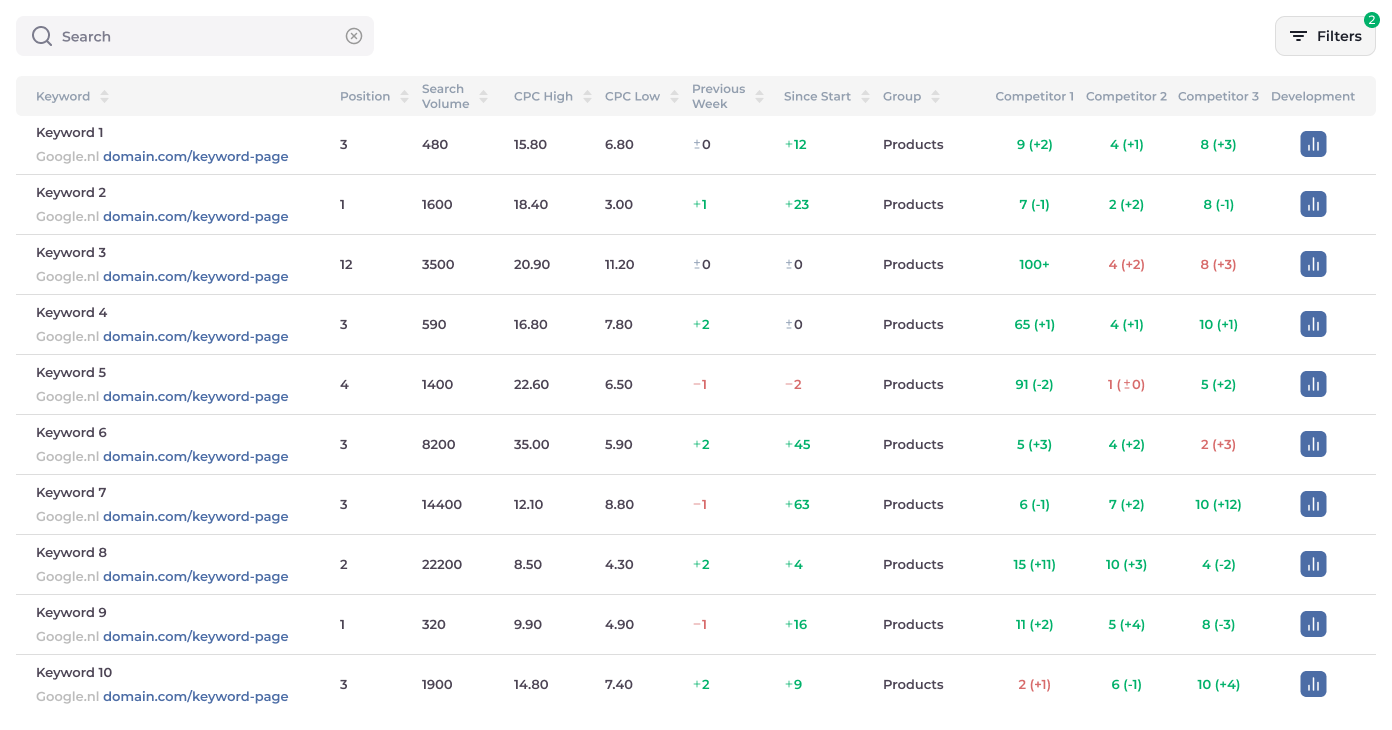Sort table by Keyword column

pos(104,97)
